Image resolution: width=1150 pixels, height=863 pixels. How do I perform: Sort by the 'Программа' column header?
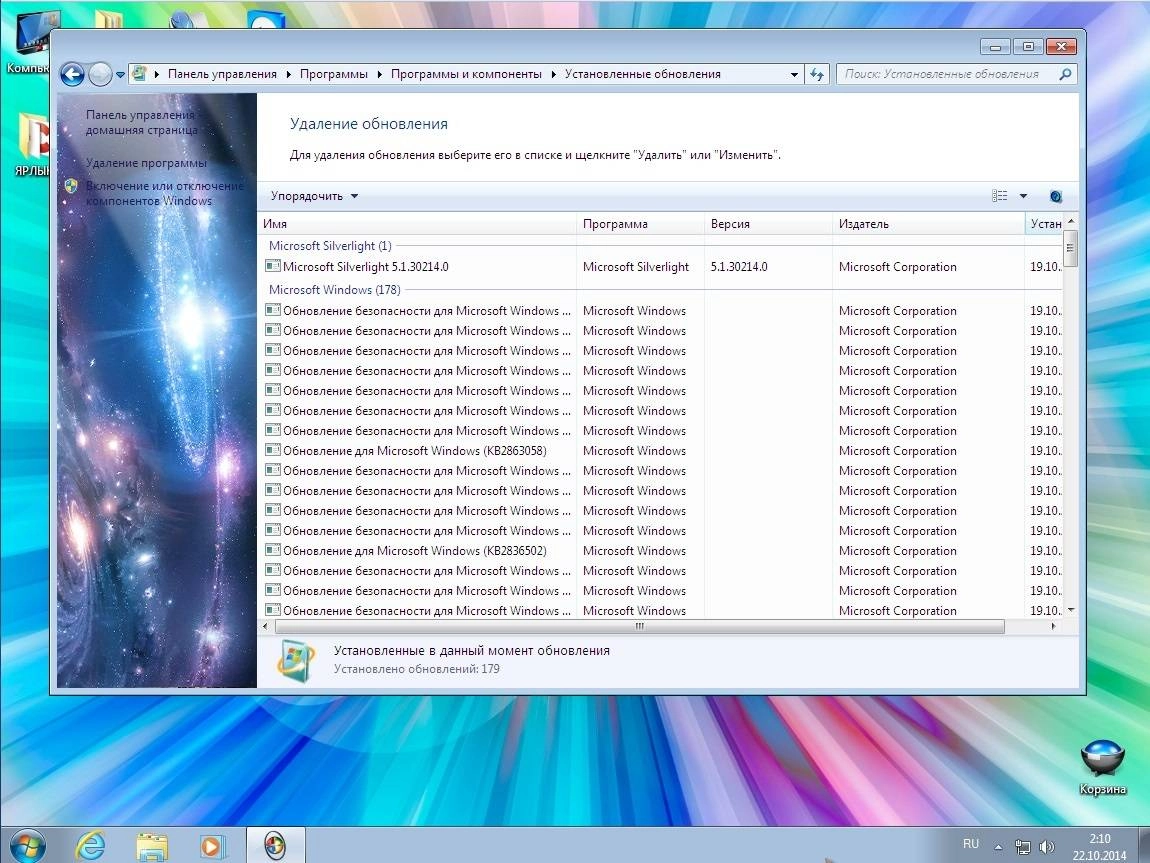point(641,224)
